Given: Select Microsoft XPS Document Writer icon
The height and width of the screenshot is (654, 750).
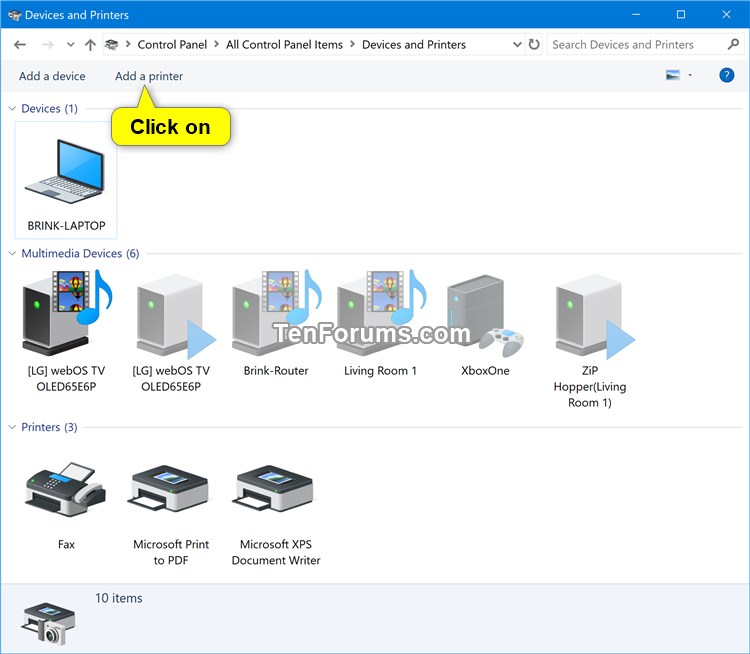Looking at the screenshot, I should (x=273, y=489).
